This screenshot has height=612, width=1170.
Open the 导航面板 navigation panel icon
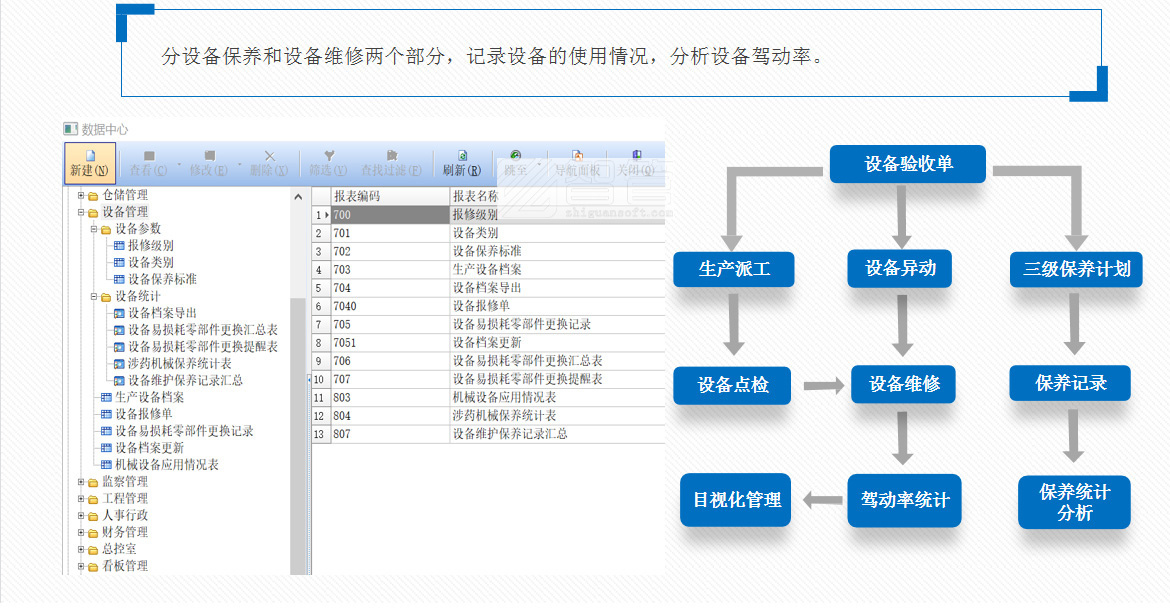(x=577, y=163)
